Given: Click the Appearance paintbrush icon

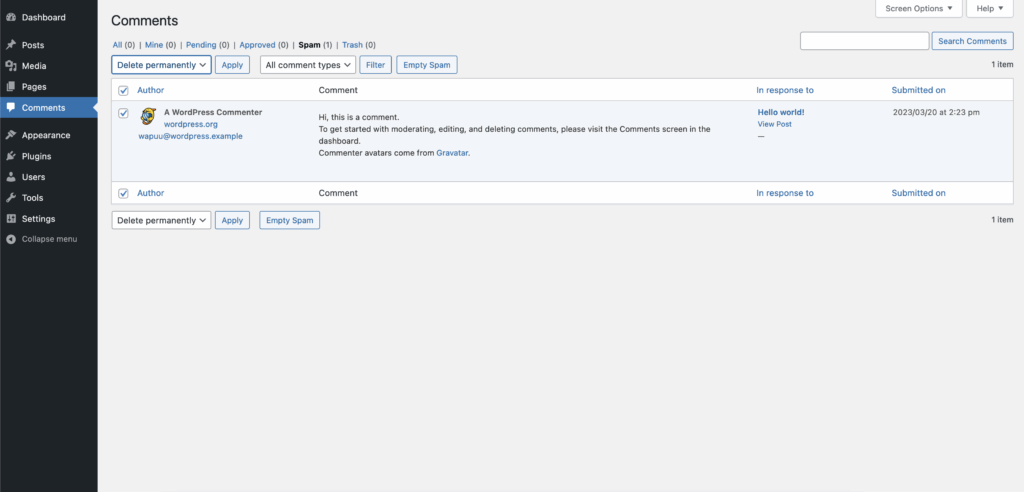Looking at the screenshot, I should pyautogui.click(x=10, y=135).
